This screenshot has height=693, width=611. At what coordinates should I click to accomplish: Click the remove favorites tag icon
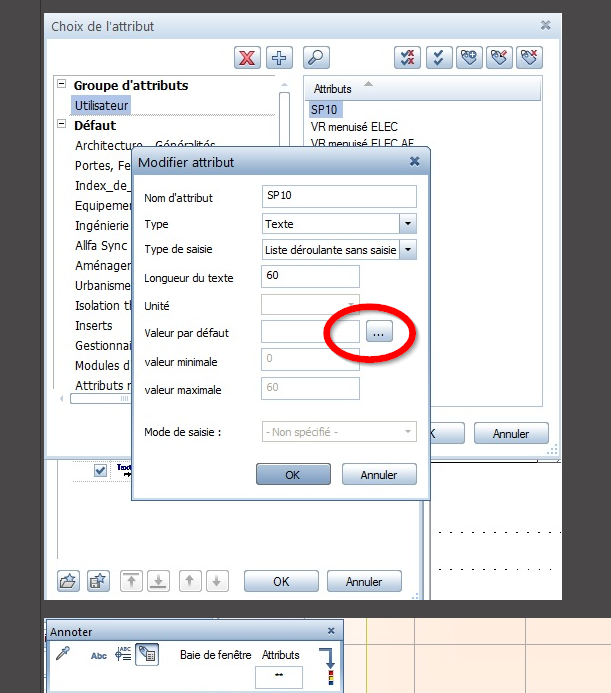(529, 57)
